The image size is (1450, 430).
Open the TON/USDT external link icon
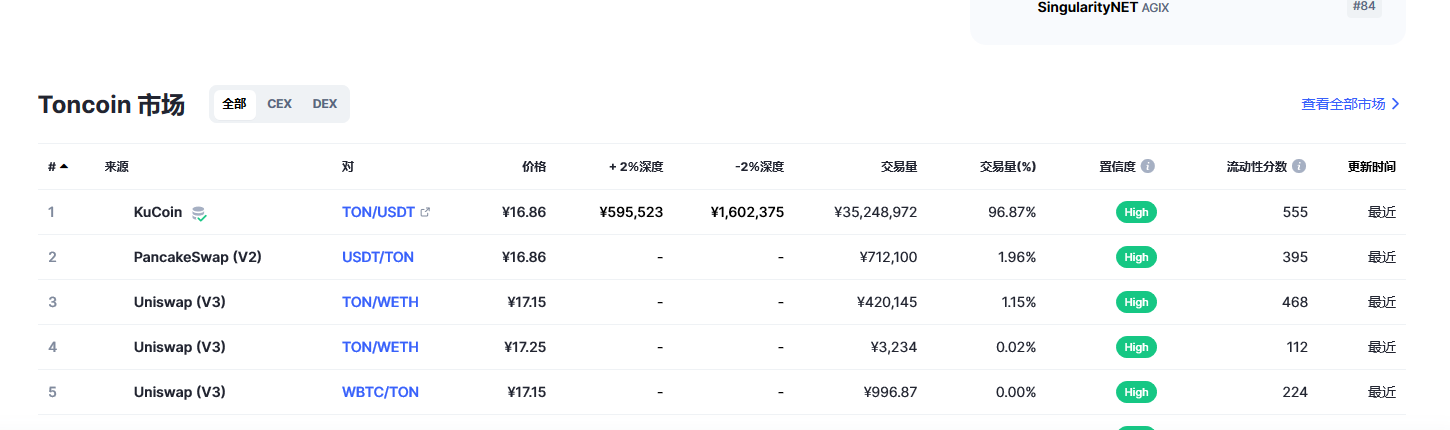click(425, 212)
